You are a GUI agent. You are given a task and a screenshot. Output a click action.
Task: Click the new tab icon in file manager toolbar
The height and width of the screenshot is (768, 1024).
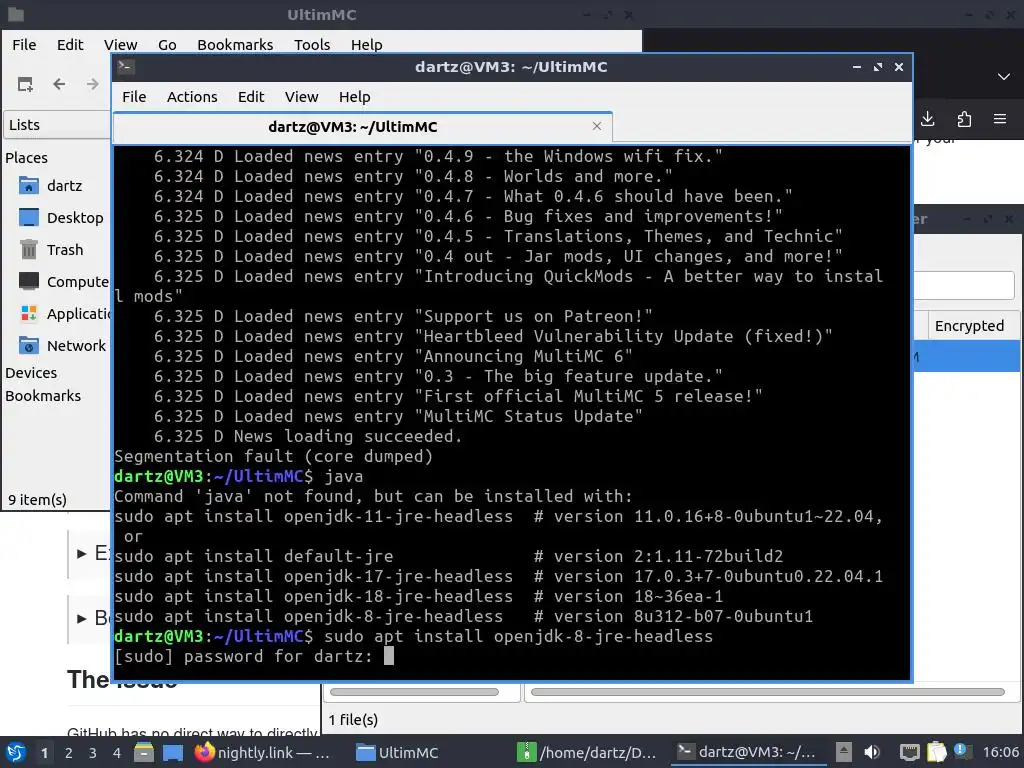(25, 84)
